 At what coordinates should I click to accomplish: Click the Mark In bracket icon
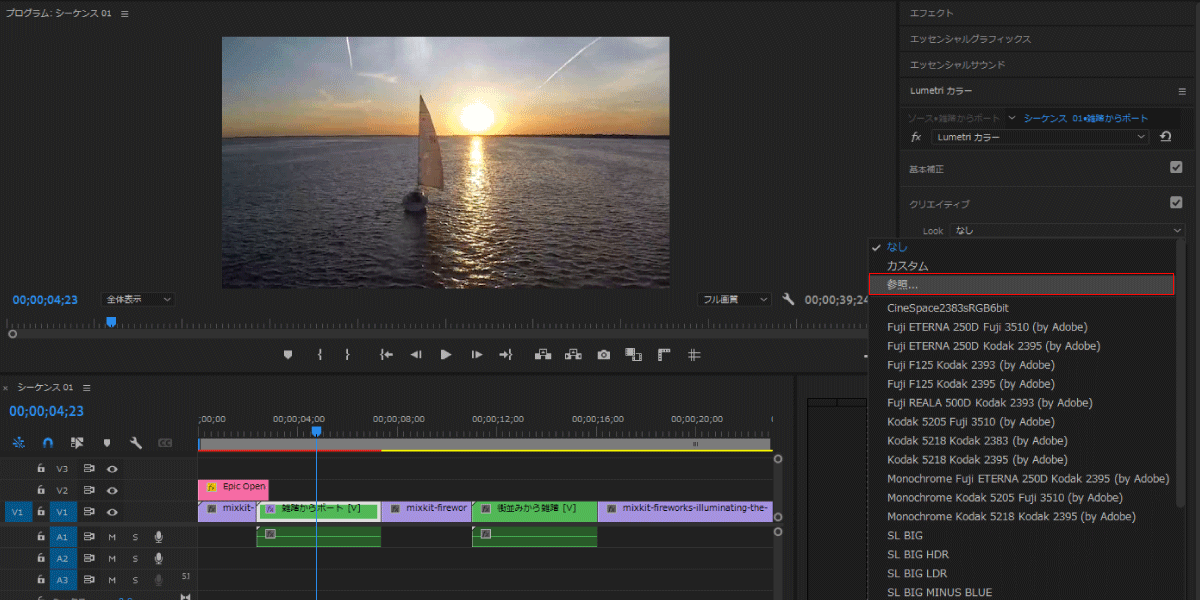click(x=319, y=354)
